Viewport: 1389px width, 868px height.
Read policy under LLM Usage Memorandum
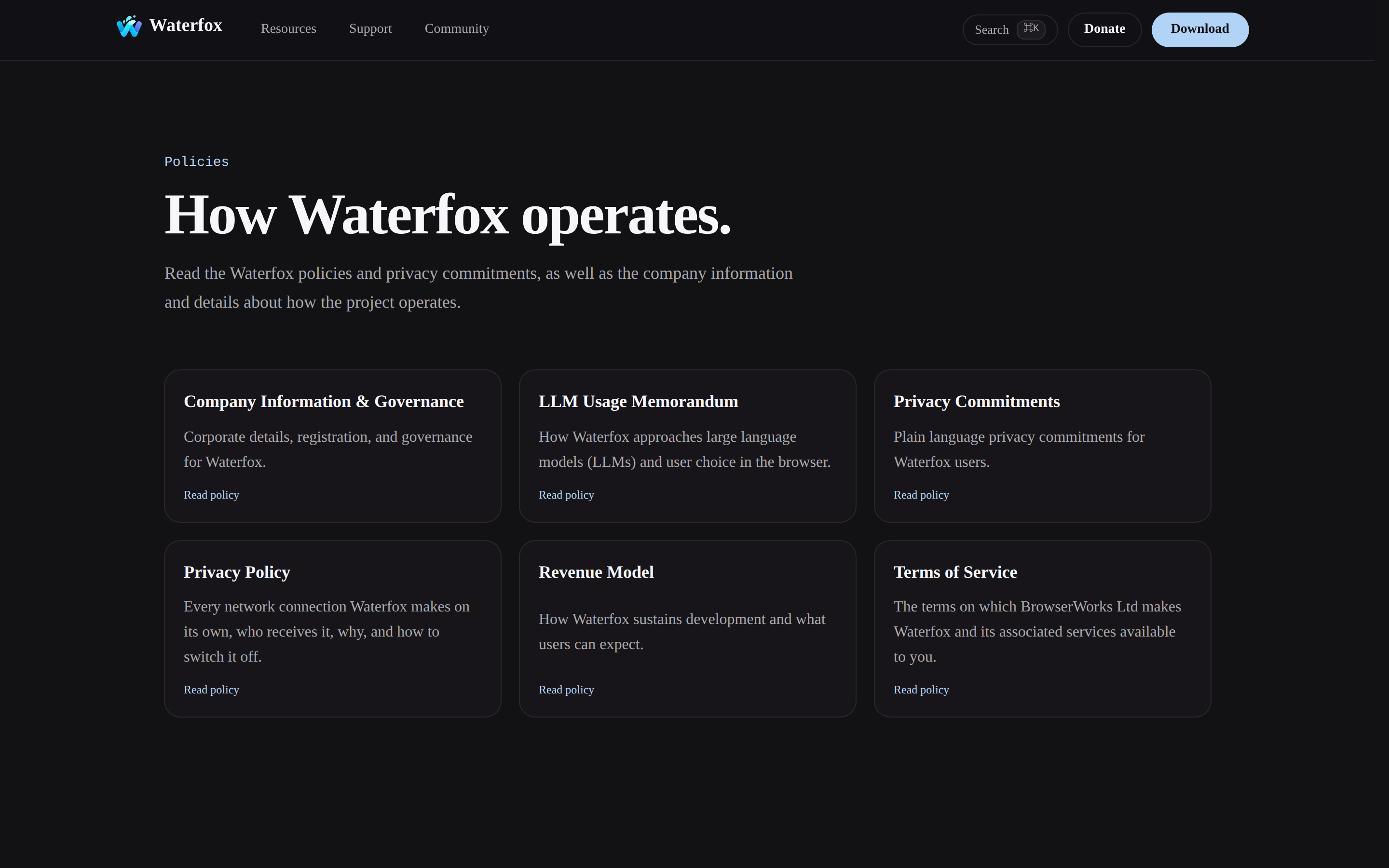coord(566,495)
